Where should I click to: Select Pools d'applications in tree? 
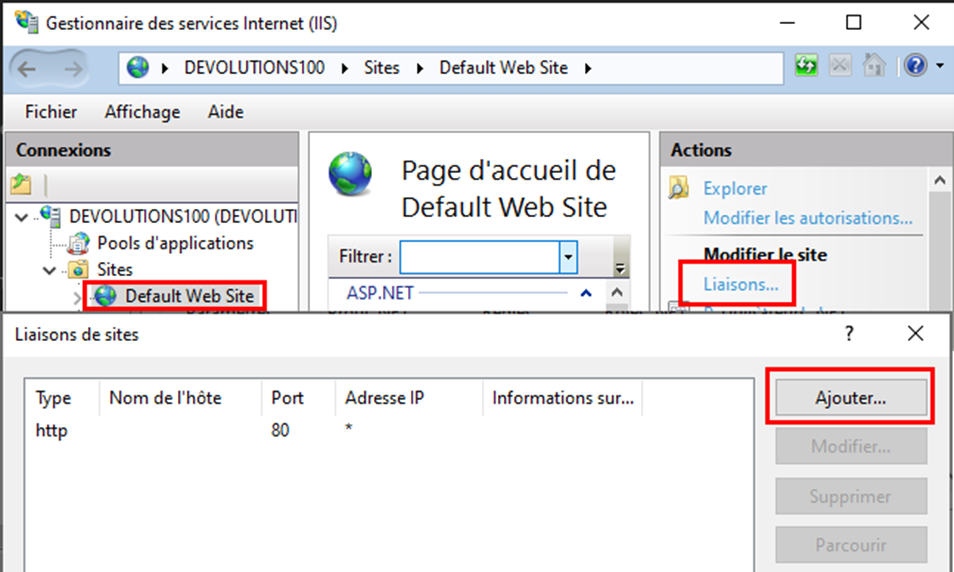[x=175, y=243]
